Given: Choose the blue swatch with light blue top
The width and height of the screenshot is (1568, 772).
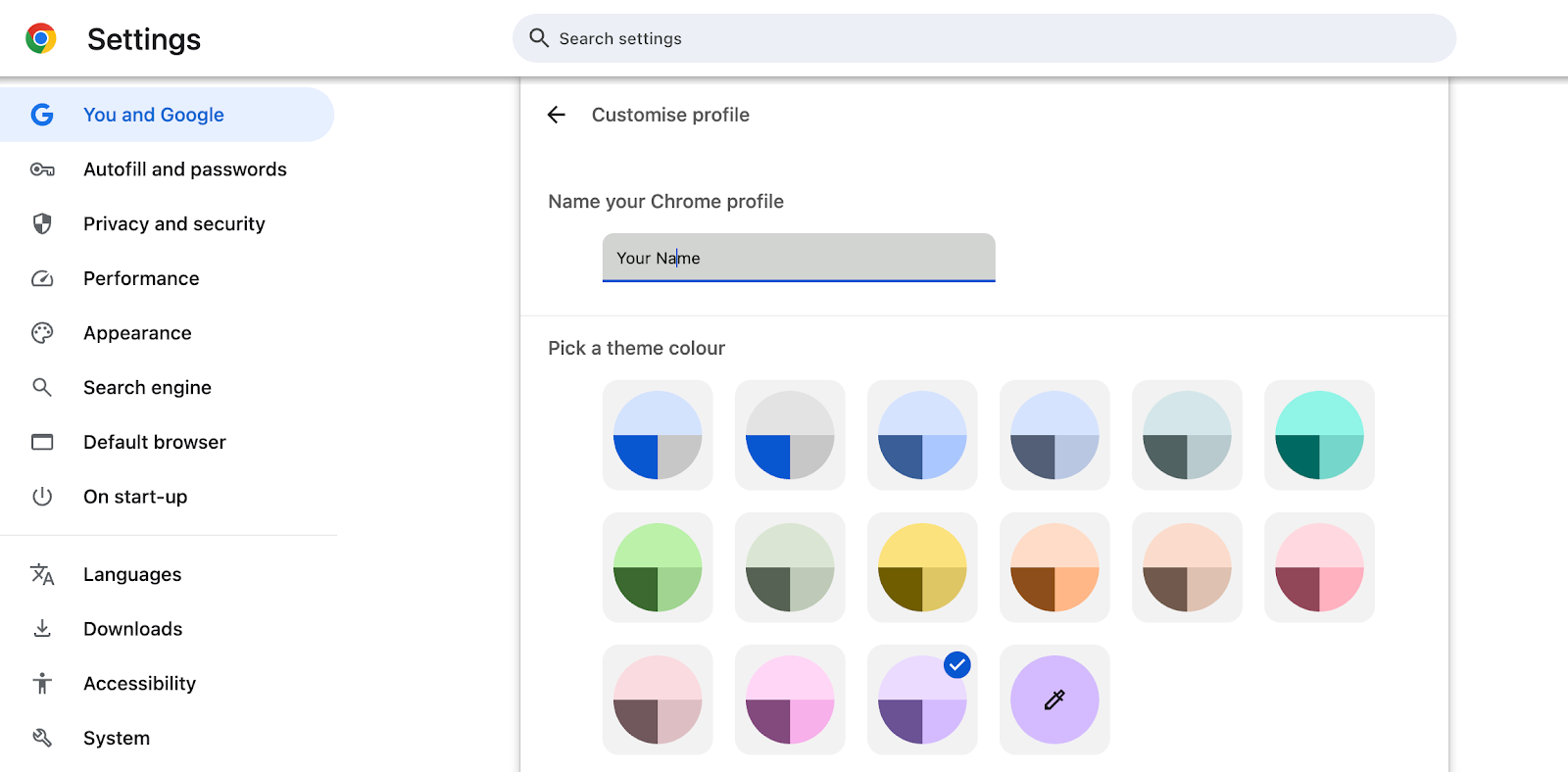Looking at the screenshot, I should tap(658, 435).
